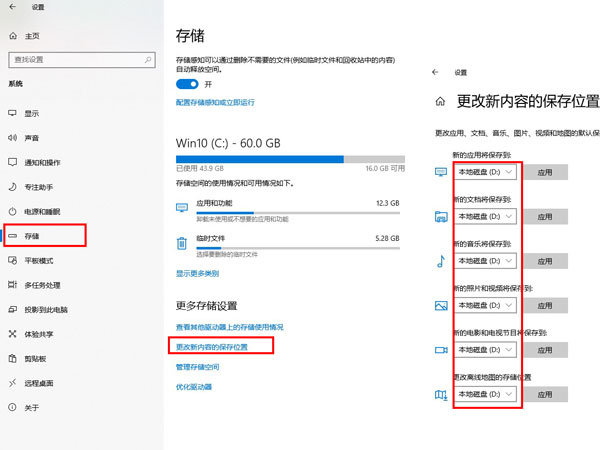The image size is (600, 450).
Task: Select 专注助手 in the sidebar
Action: (39, 187)
